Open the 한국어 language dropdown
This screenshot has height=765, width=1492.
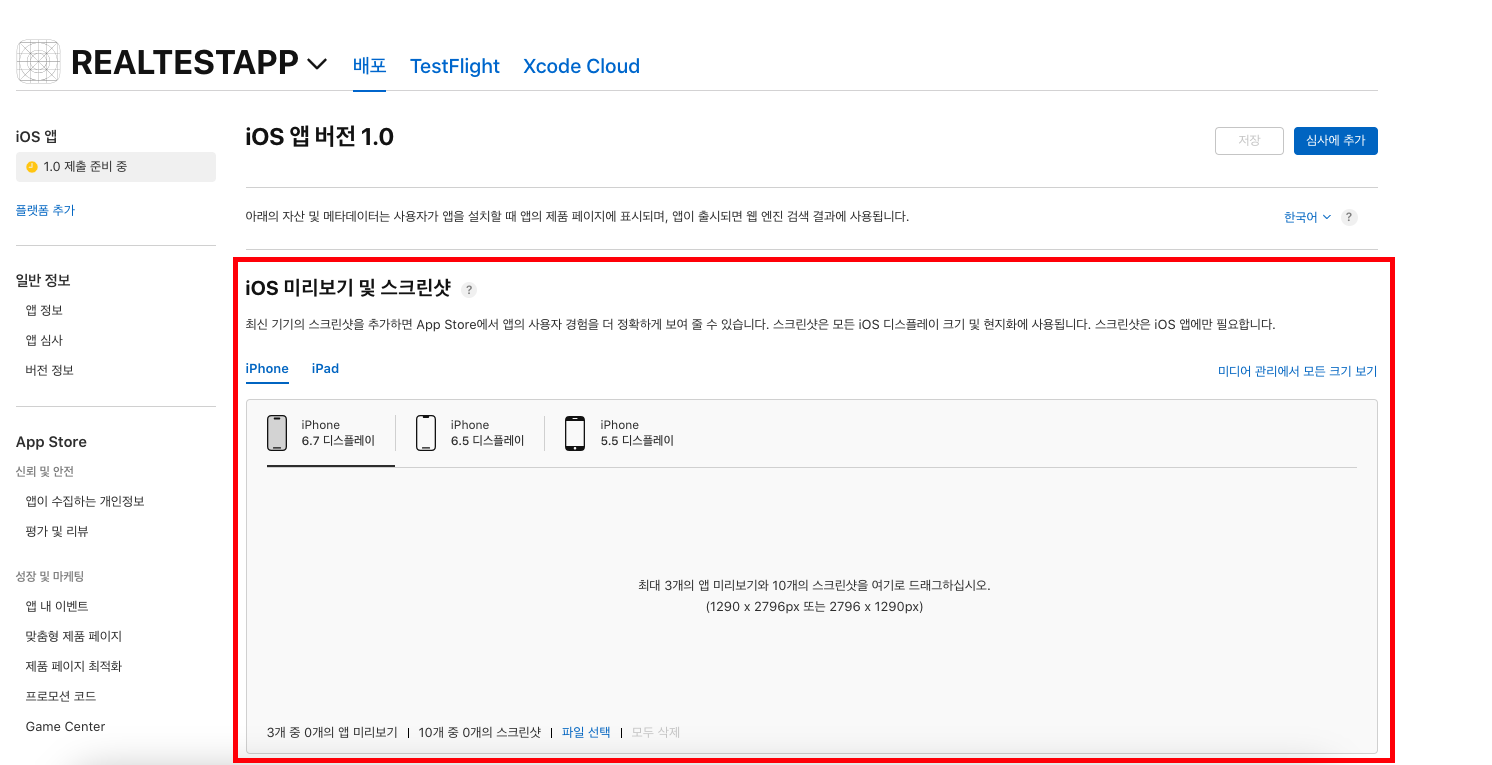point(1307,217)
